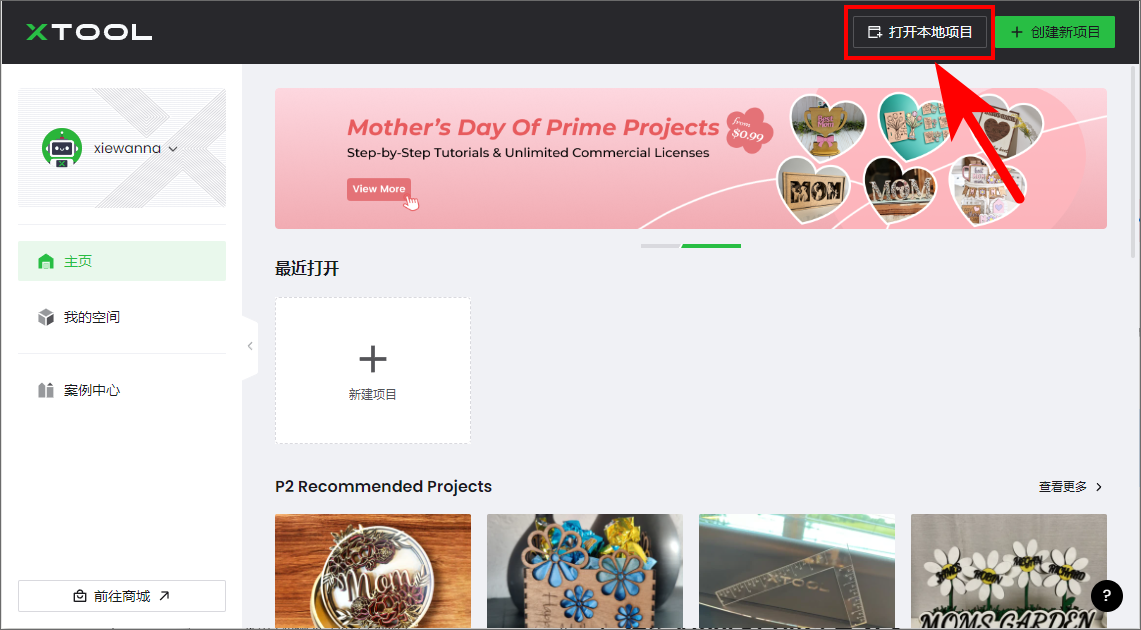Switch to first banner slide indicator
This screenshot has height=630, width=1141.
click(x=660, y=246)
